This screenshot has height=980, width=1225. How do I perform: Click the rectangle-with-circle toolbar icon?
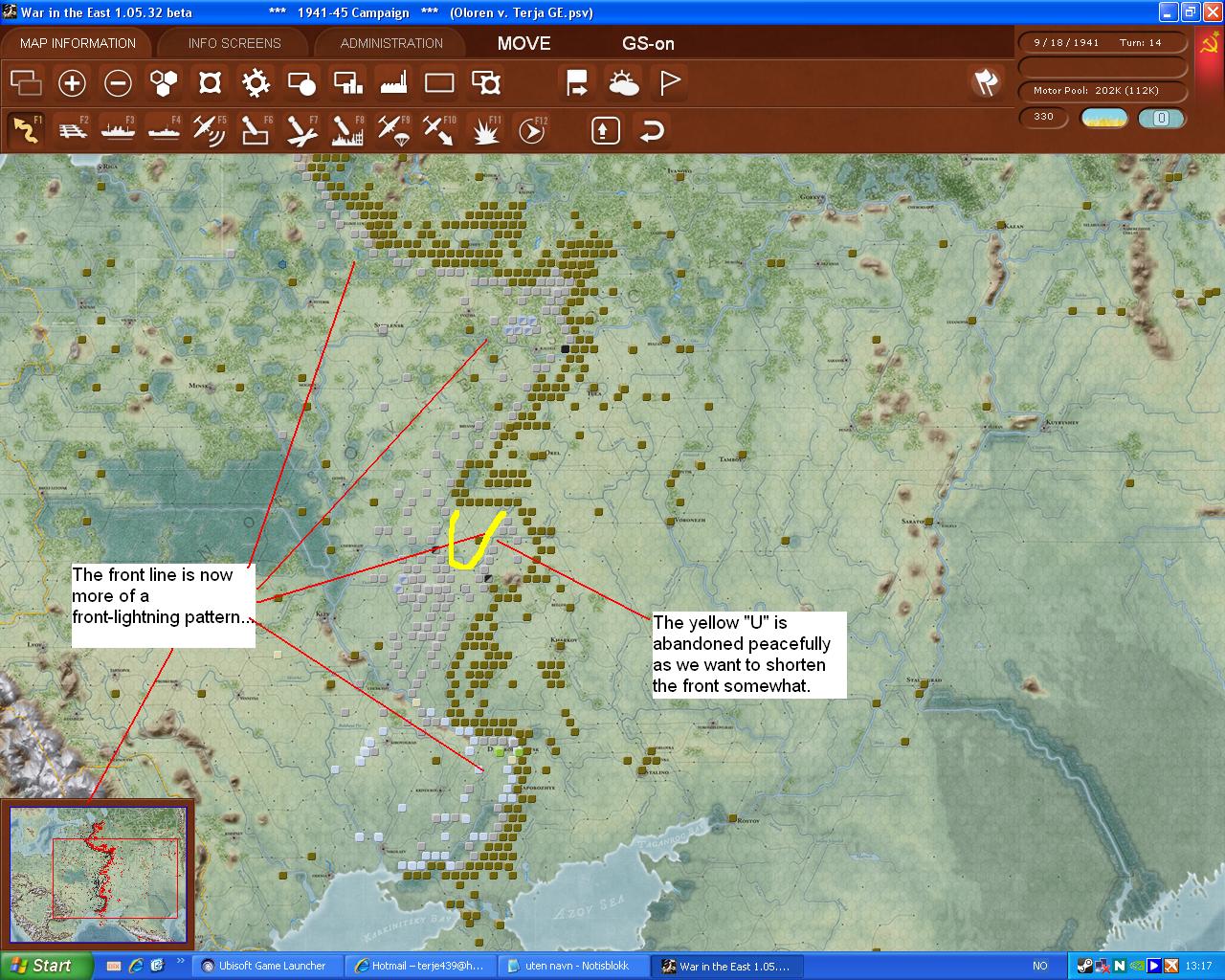301,83
